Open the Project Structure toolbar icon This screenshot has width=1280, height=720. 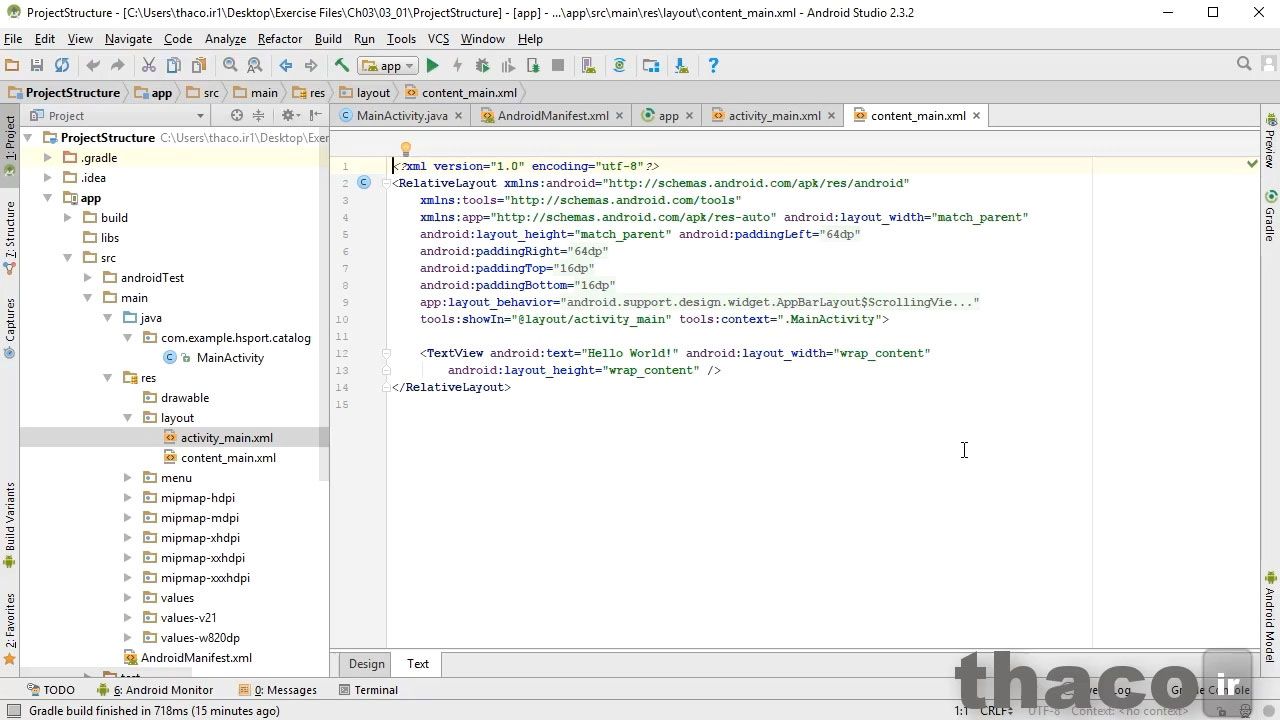coord(651,65)
